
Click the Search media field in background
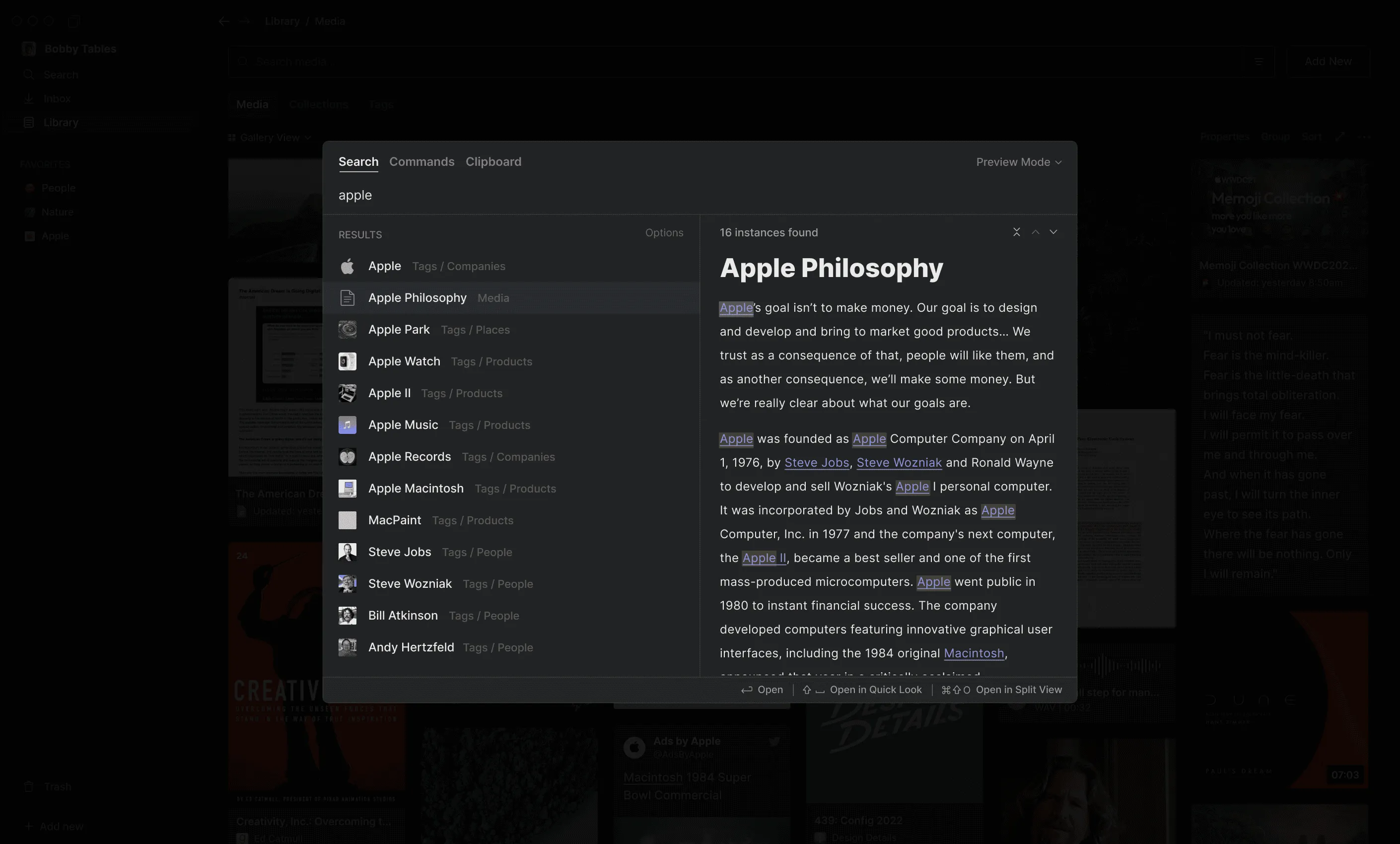[750, 62]
